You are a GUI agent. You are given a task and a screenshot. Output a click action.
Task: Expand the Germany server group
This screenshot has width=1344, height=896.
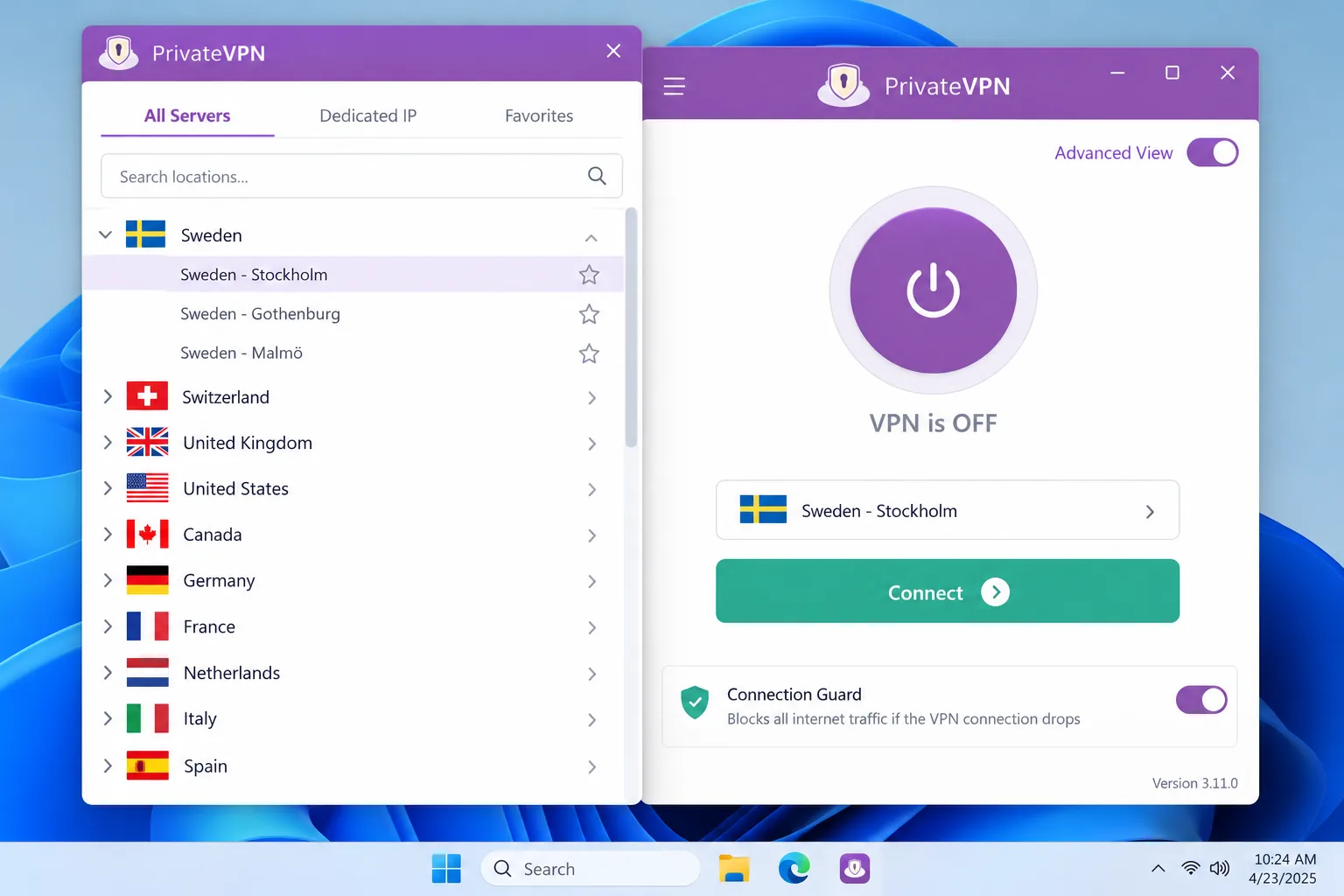108,579
